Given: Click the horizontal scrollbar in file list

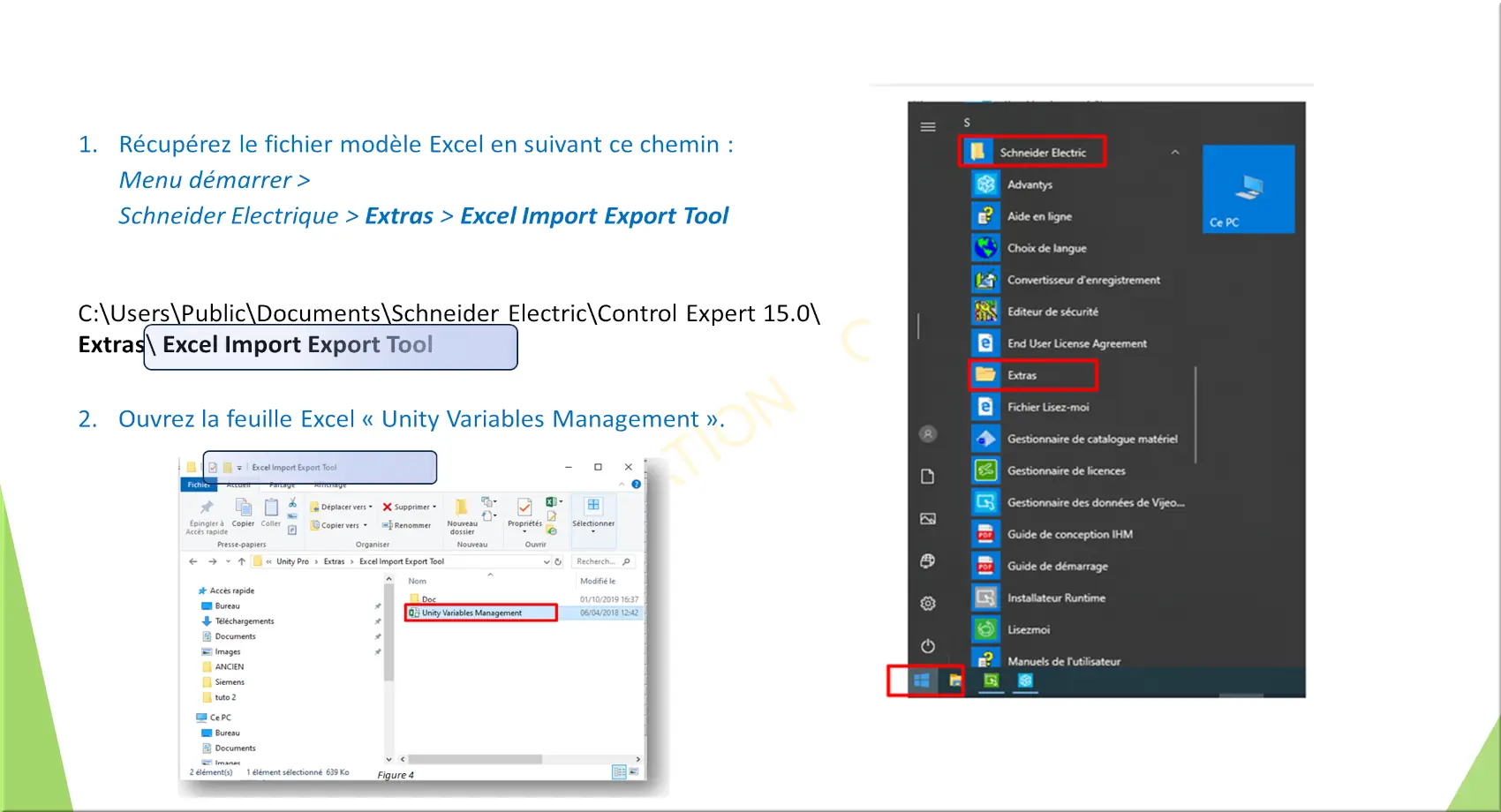Looking at the screenshot, I should 475,759.
